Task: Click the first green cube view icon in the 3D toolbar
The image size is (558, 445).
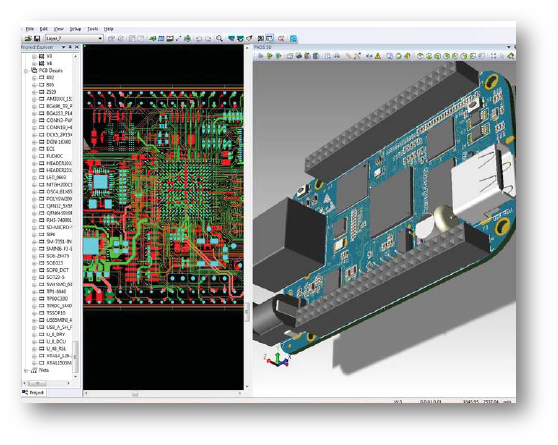Action: [x=420, y=56]
